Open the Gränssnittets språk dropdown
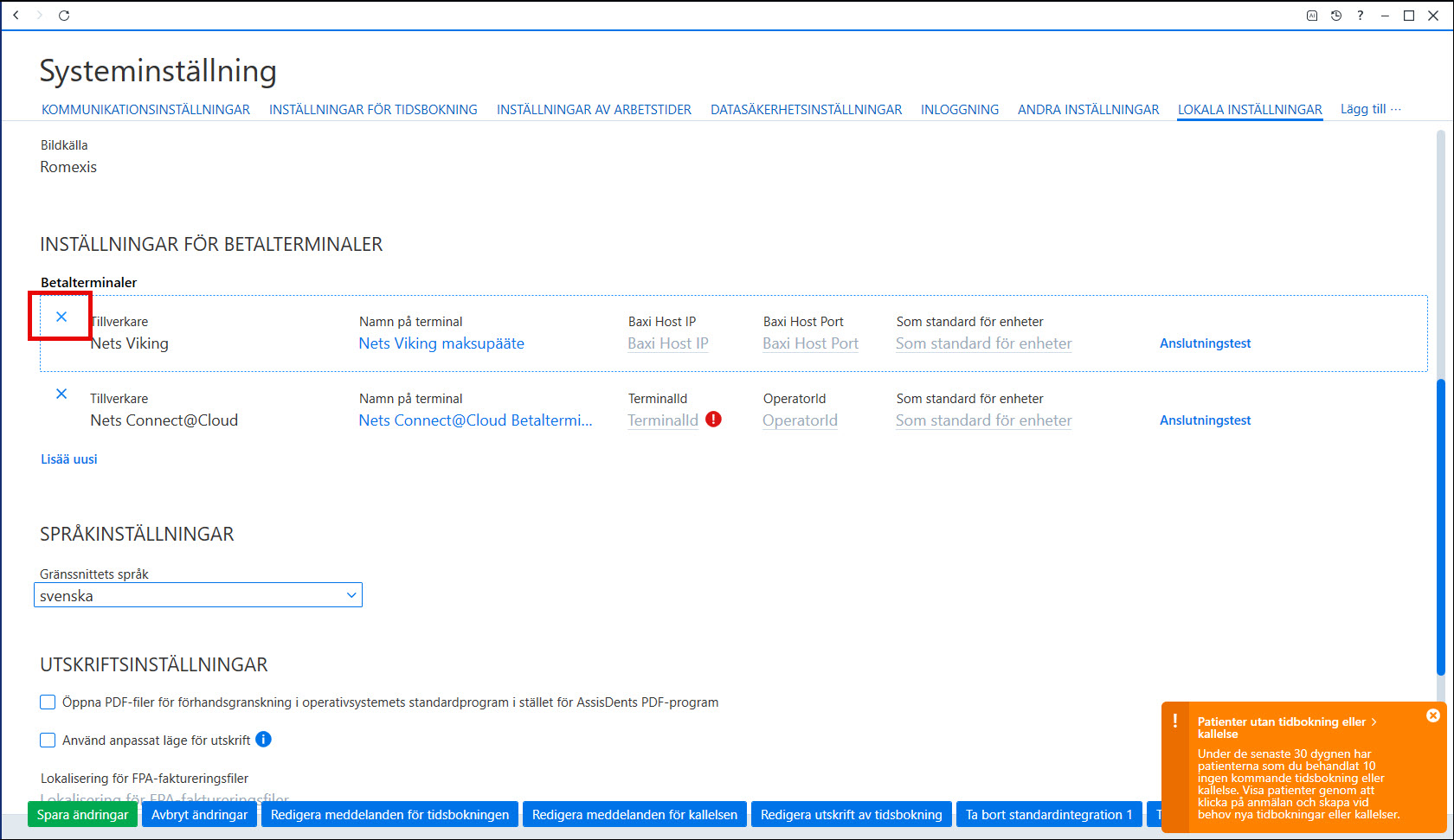The width and height of the screenshot is (1454, 840). click(x=198, y=595)
